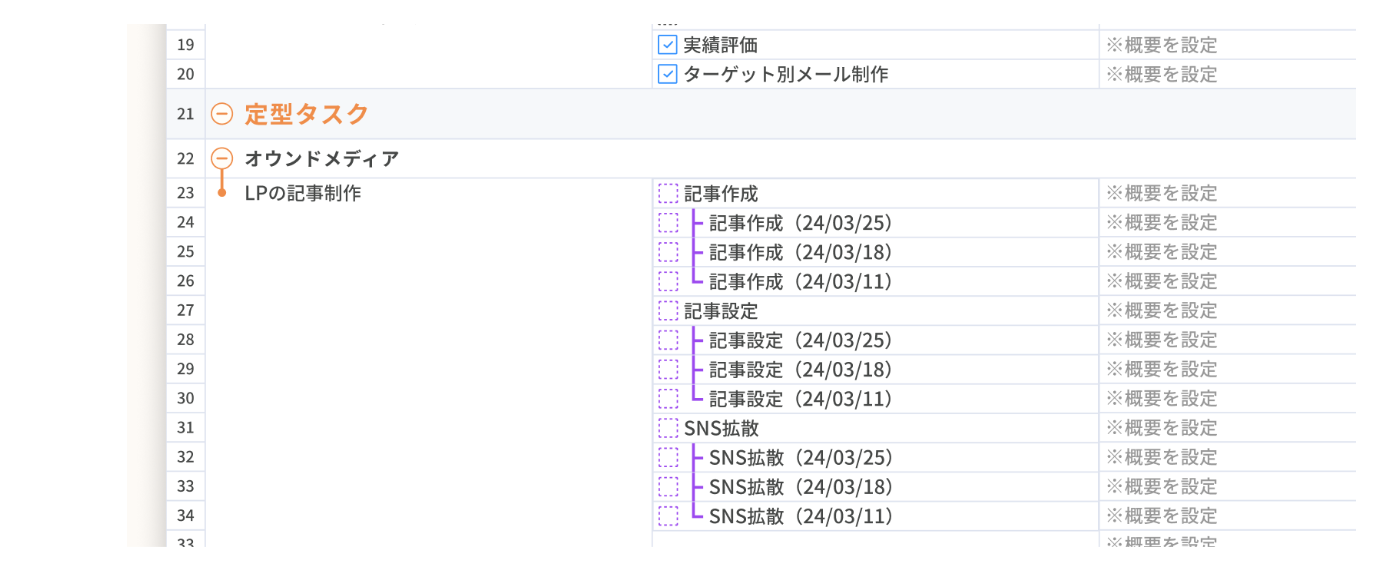Click the orange node dot beside LPの記事制作
Screen dimensions: 1378x564
tap(222, 193)
